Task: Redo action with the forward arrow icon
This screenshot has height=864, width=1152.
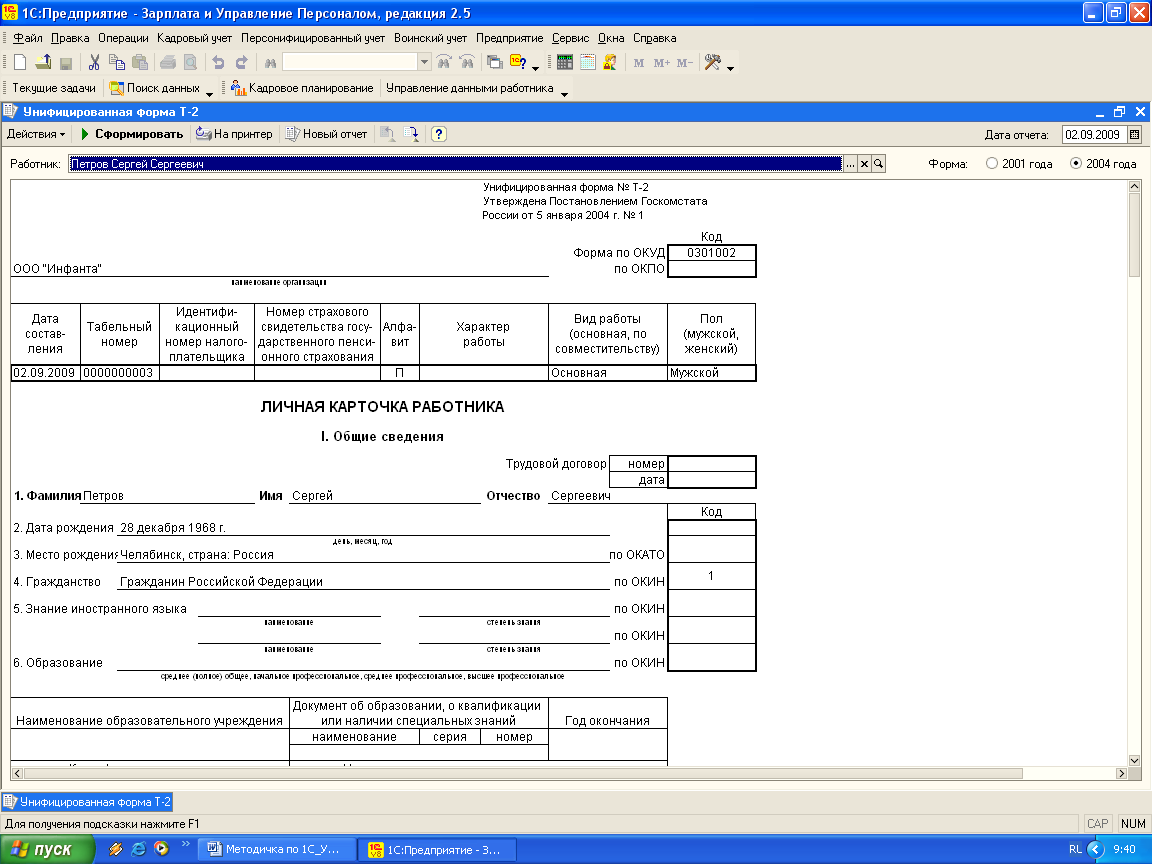Action: 241,62
